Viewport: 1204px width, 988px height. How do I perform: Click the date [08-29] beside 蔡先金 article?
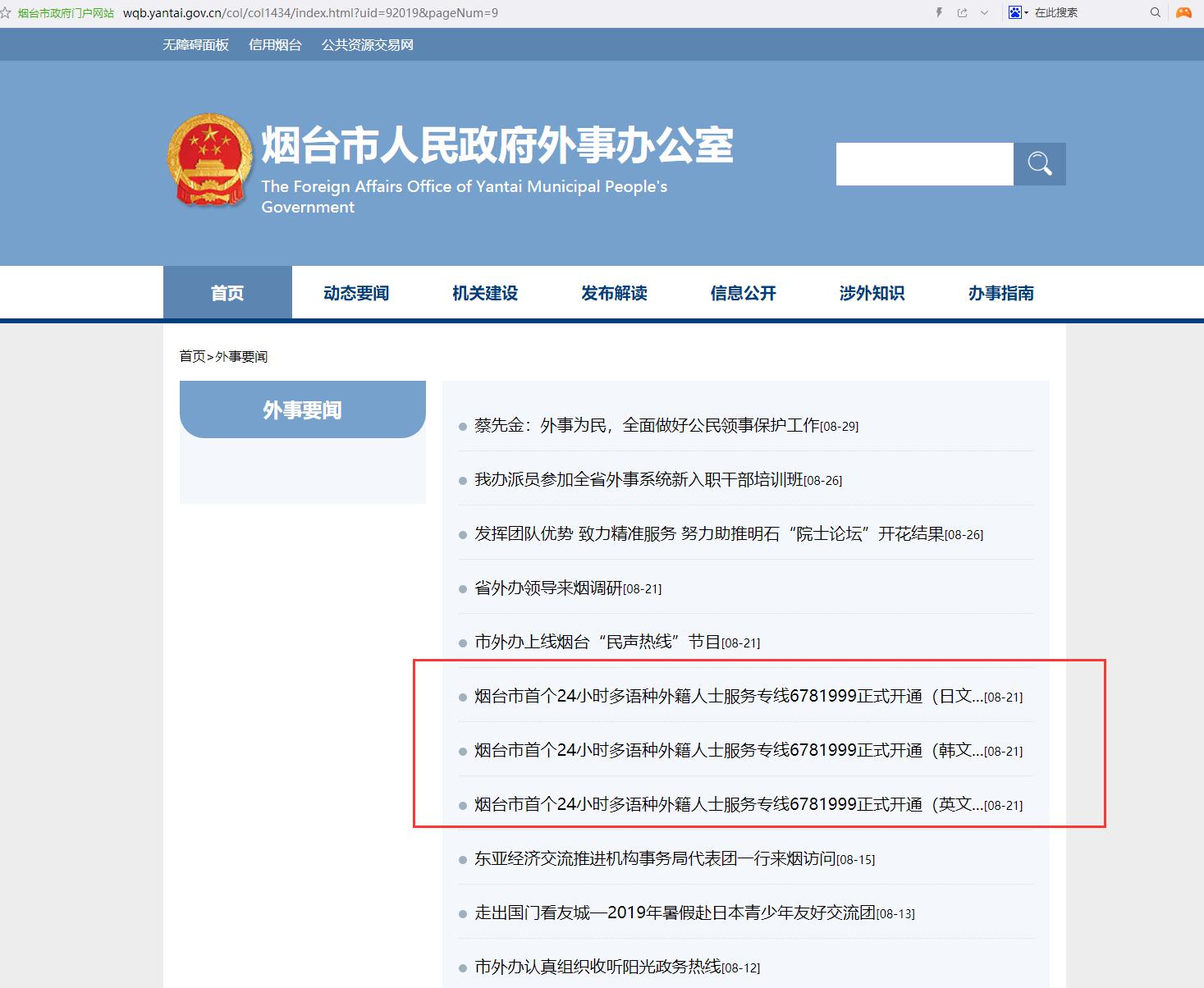(x=840, y=427)
